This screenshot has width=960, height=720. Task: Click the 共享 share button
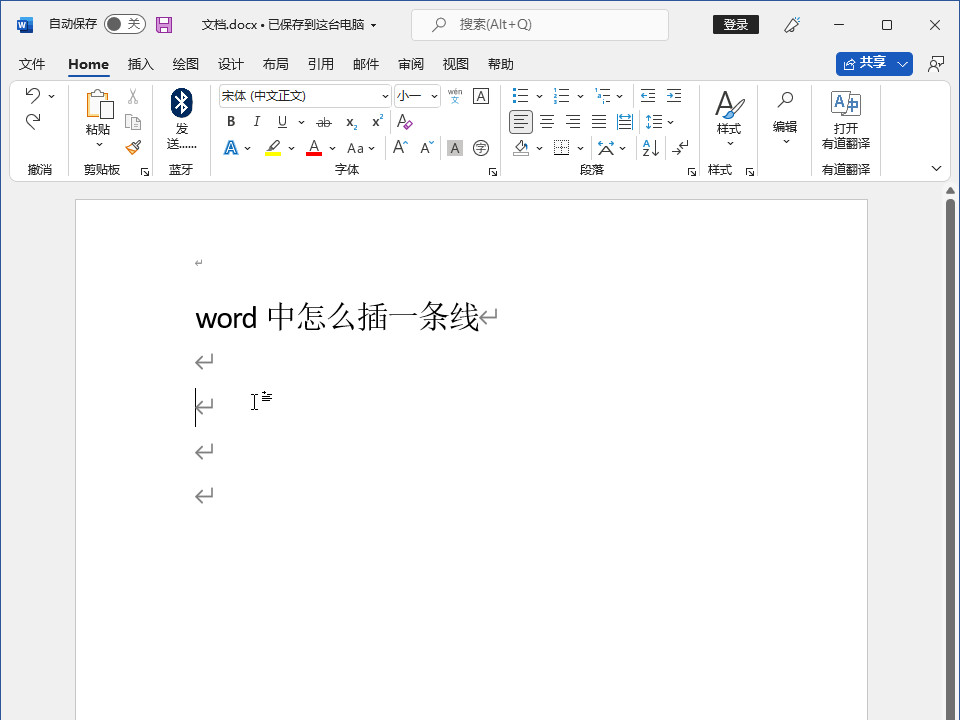[866, 64]
